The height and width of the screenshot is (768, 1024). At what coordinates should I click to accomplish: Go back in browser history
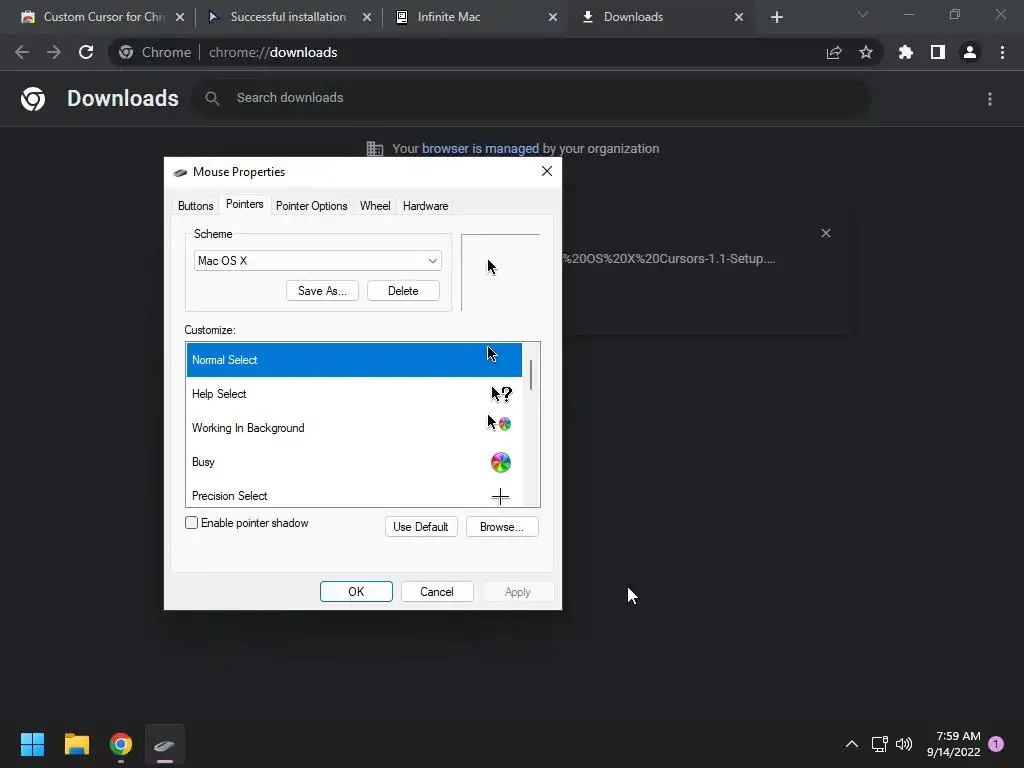pyautogui.click(x=22, y=52)
